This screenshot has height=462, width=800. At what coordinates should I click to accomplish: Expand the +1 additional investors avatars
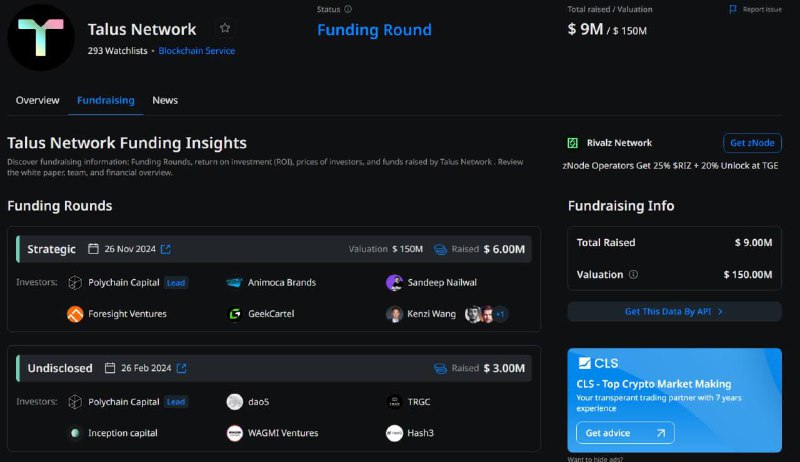500,314
